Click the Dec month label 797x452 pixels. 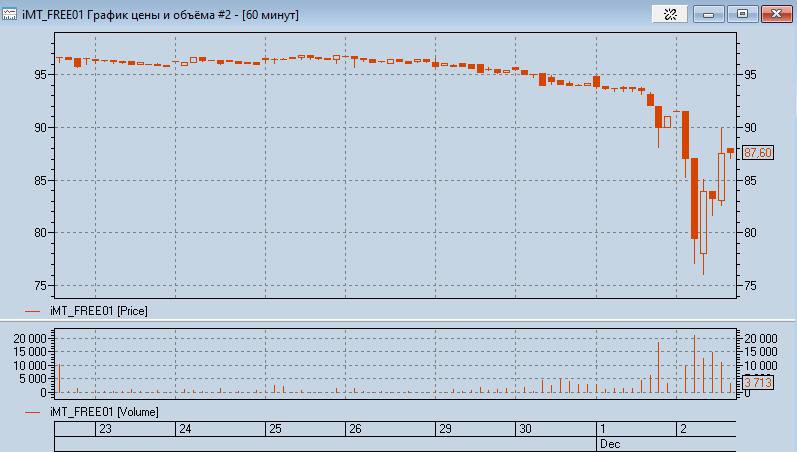tap(610, 444)
